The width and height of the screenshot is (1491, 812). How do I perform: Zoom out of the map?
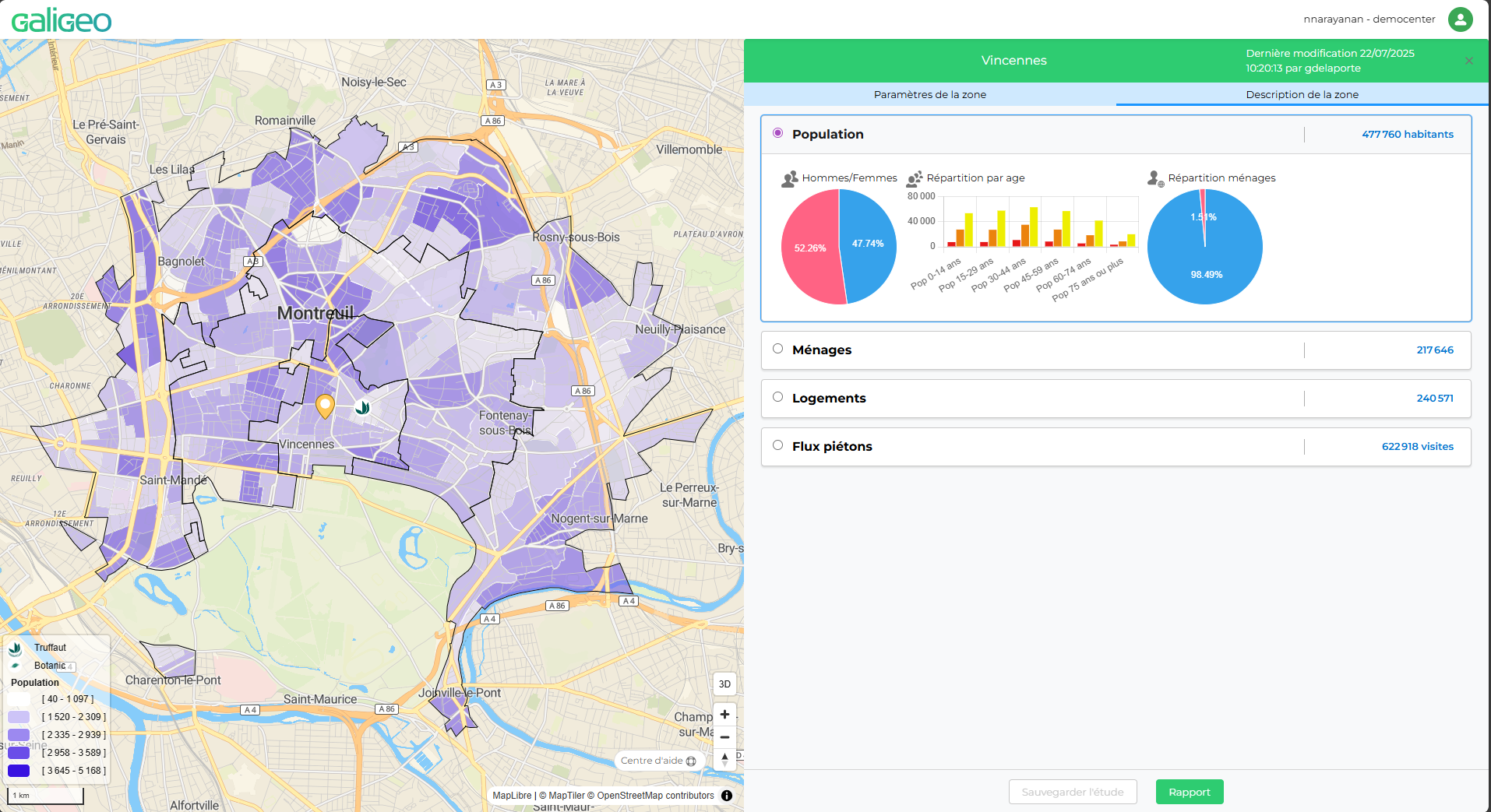(724, 737)
